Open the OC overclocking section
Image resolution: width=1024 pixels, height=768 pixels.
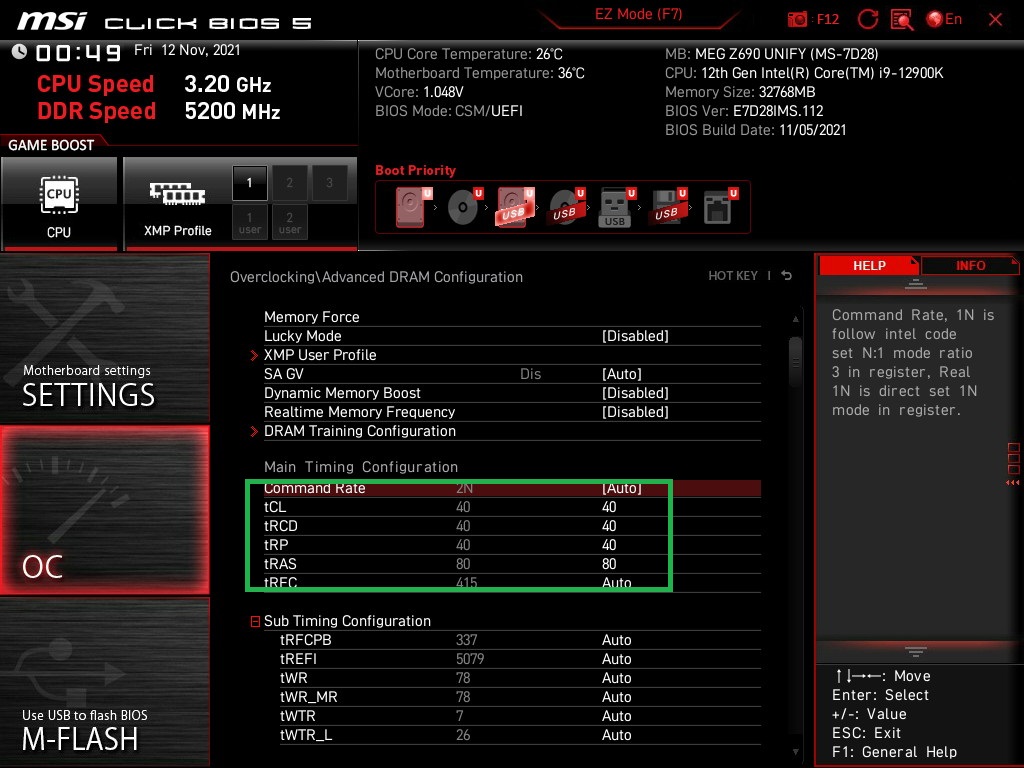(104, 510)
